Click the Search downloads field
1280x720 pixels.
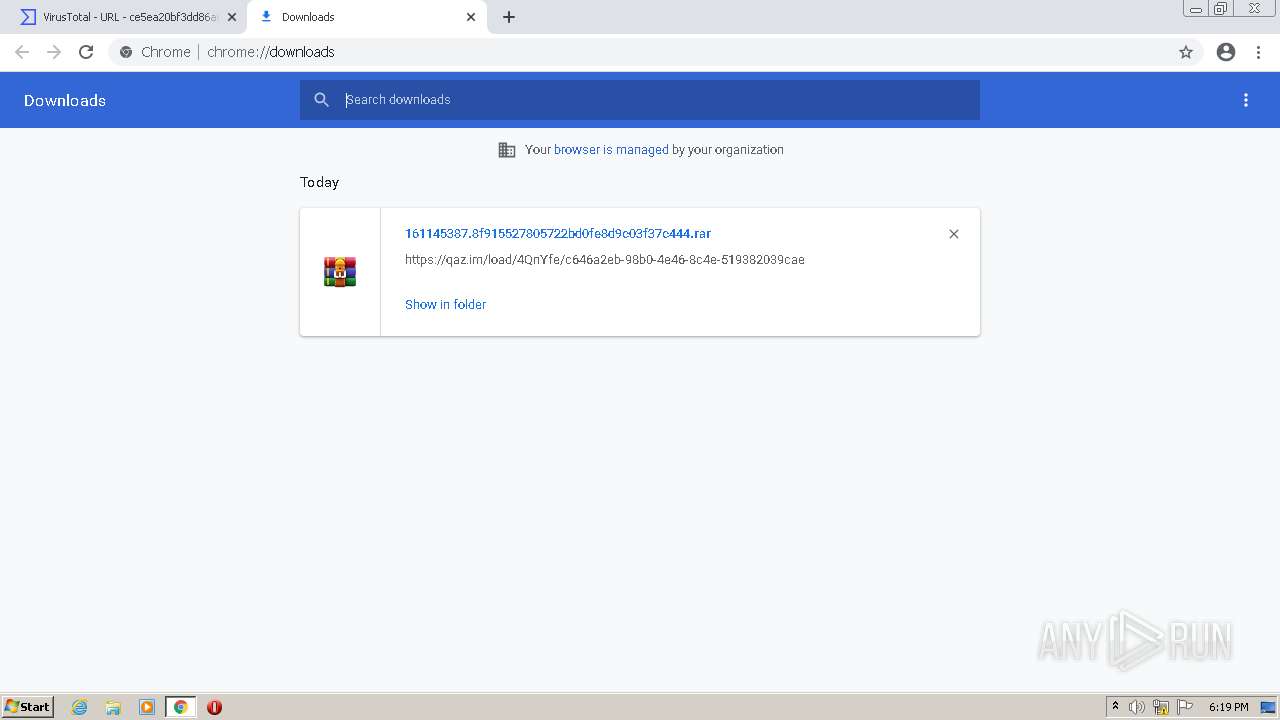coord(640,100)
